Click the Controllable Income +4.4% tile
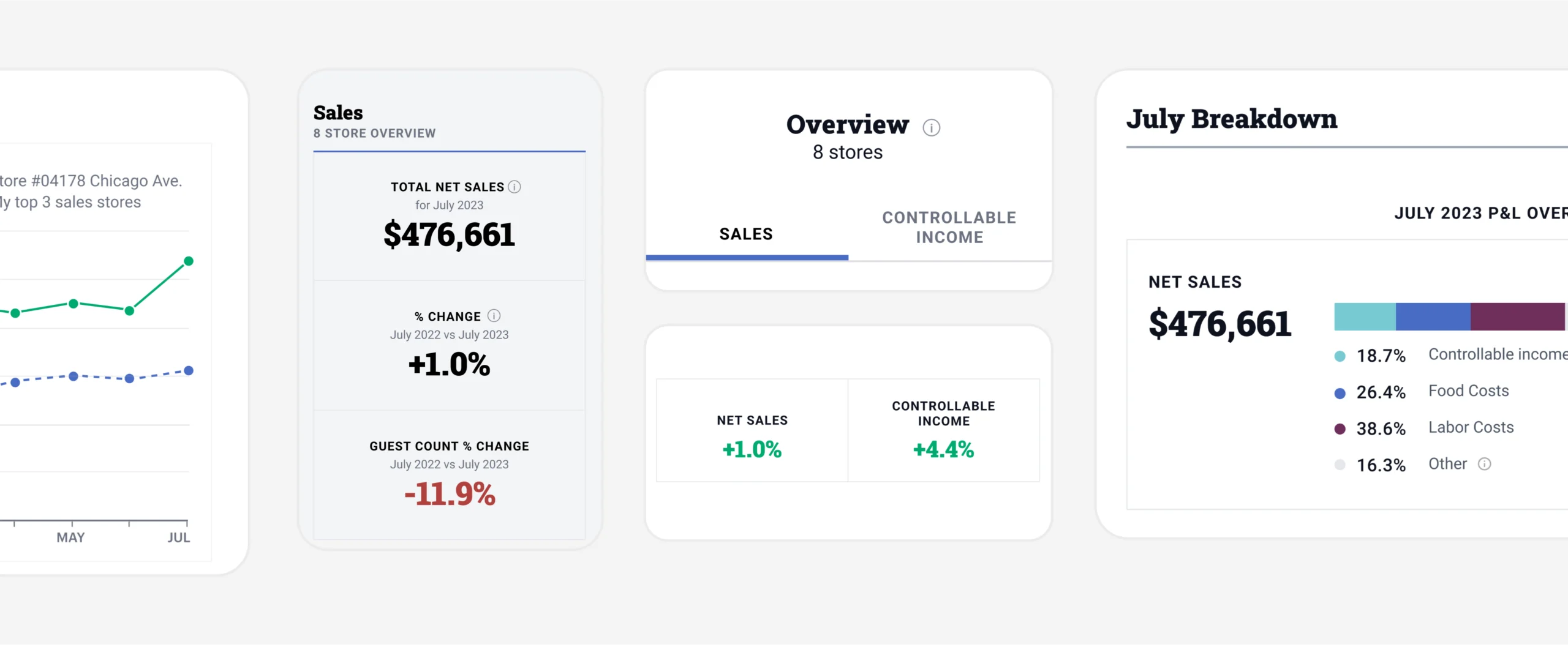 (x=943, y=431)
